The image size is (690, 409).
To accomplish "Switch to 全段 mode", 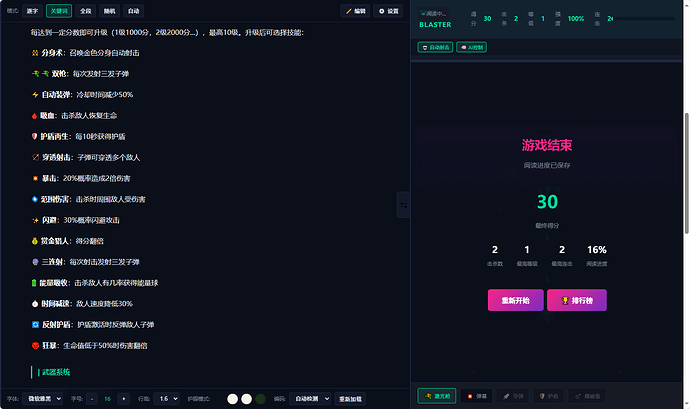I will pos(86,11).
